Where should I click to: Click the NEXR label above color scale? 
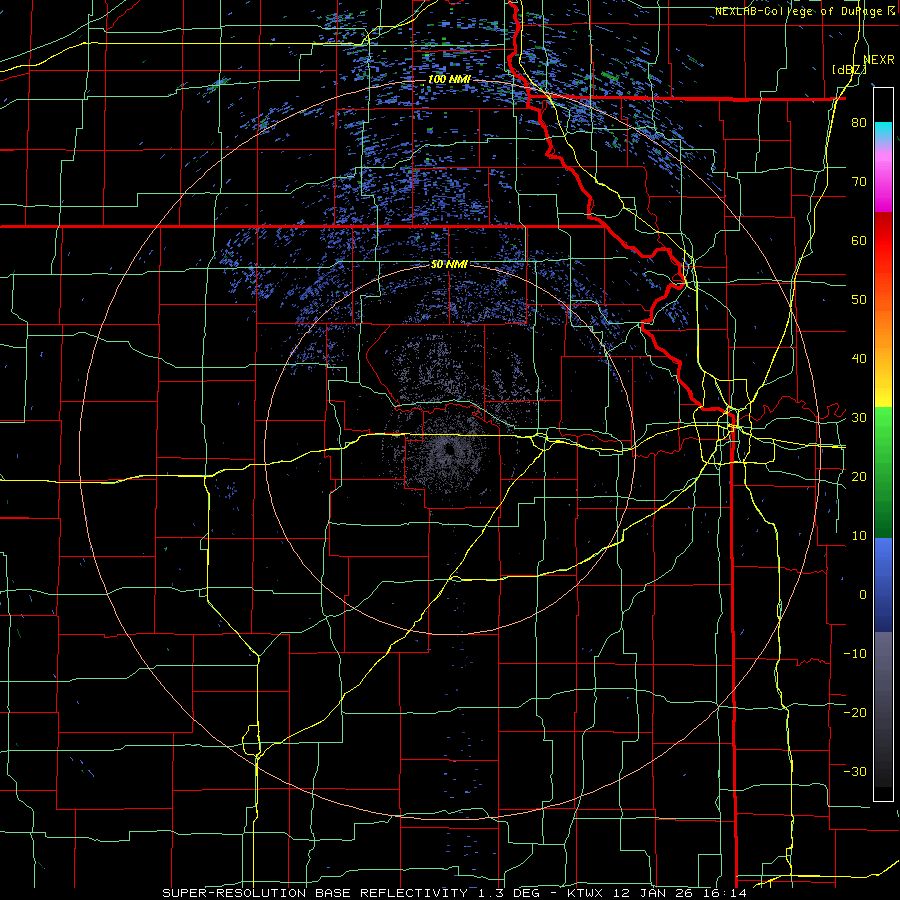[879, 60]
